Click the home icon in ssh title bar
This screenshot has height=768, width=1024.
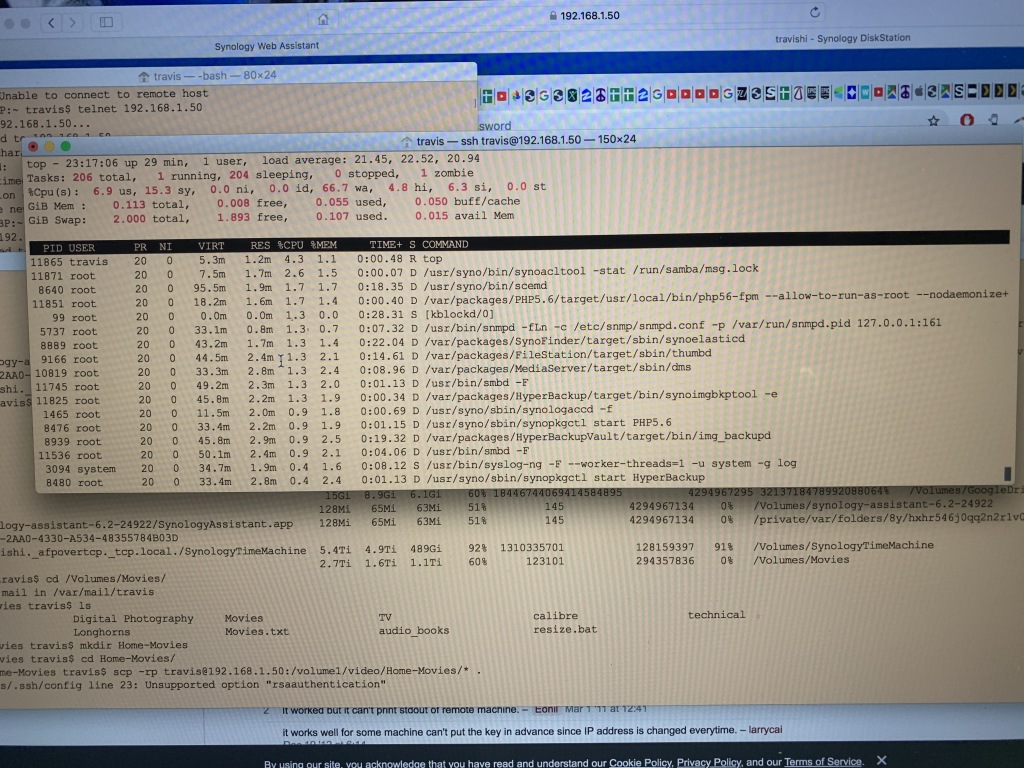[406, 141]
